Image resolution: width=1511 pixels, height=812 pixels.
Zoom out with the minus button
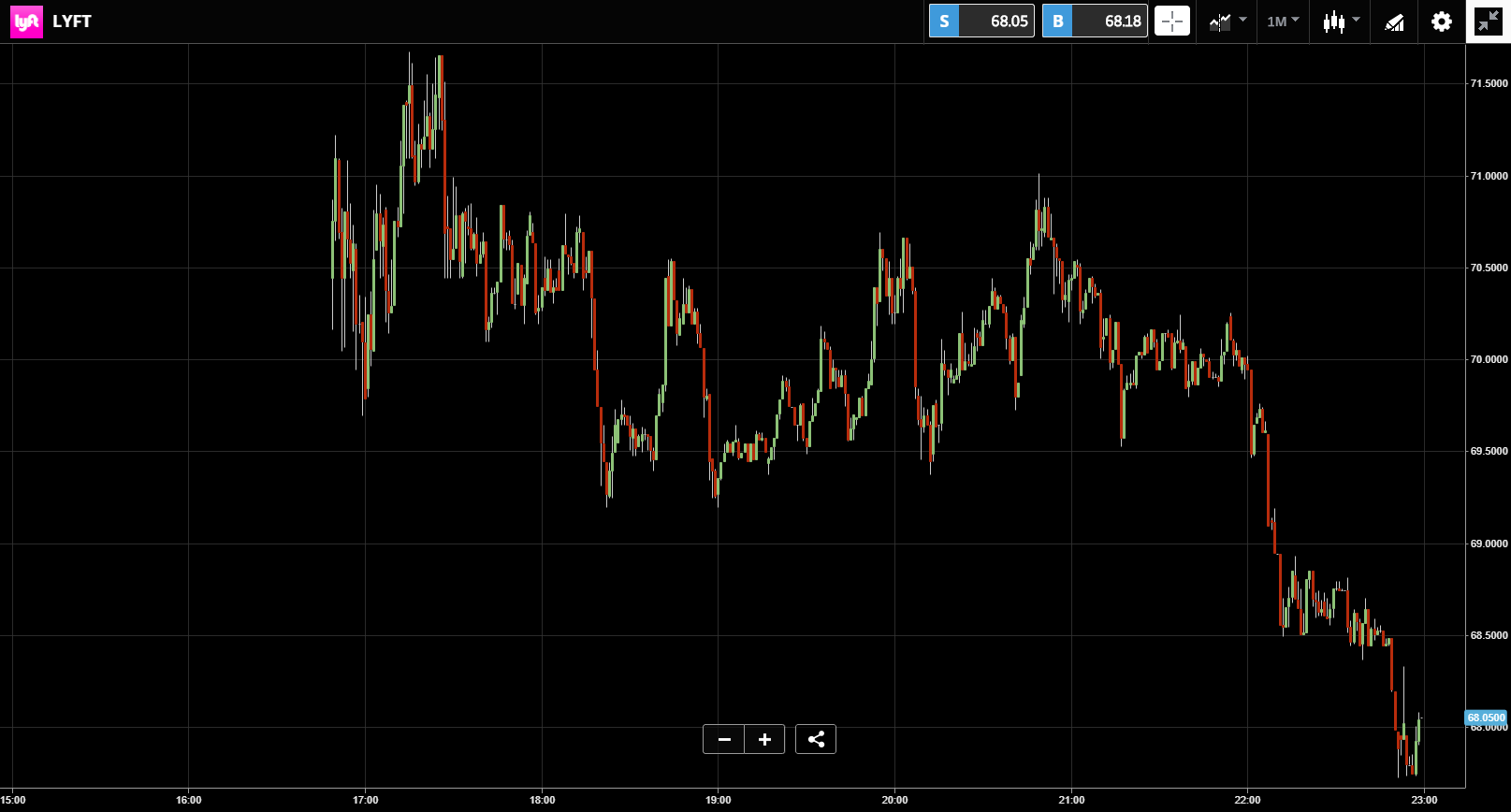pyautogui.click(x=724, y=739)
